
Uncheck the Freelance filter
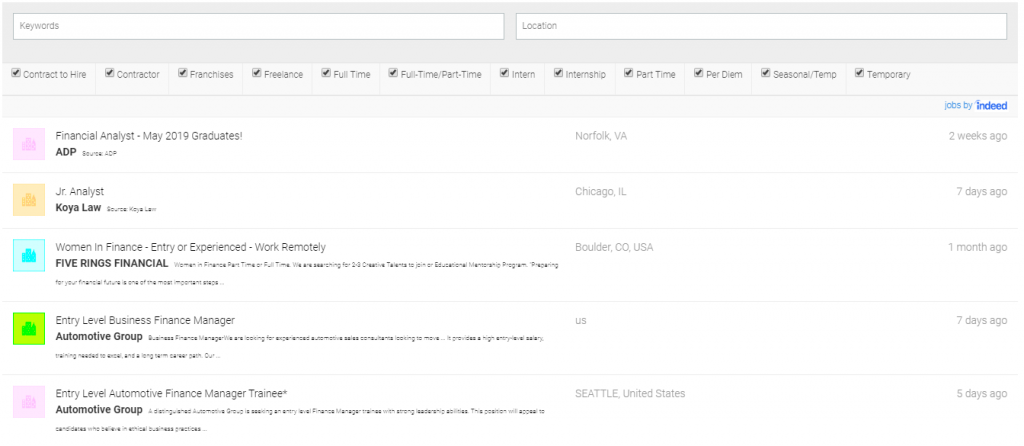coord(257,73)
